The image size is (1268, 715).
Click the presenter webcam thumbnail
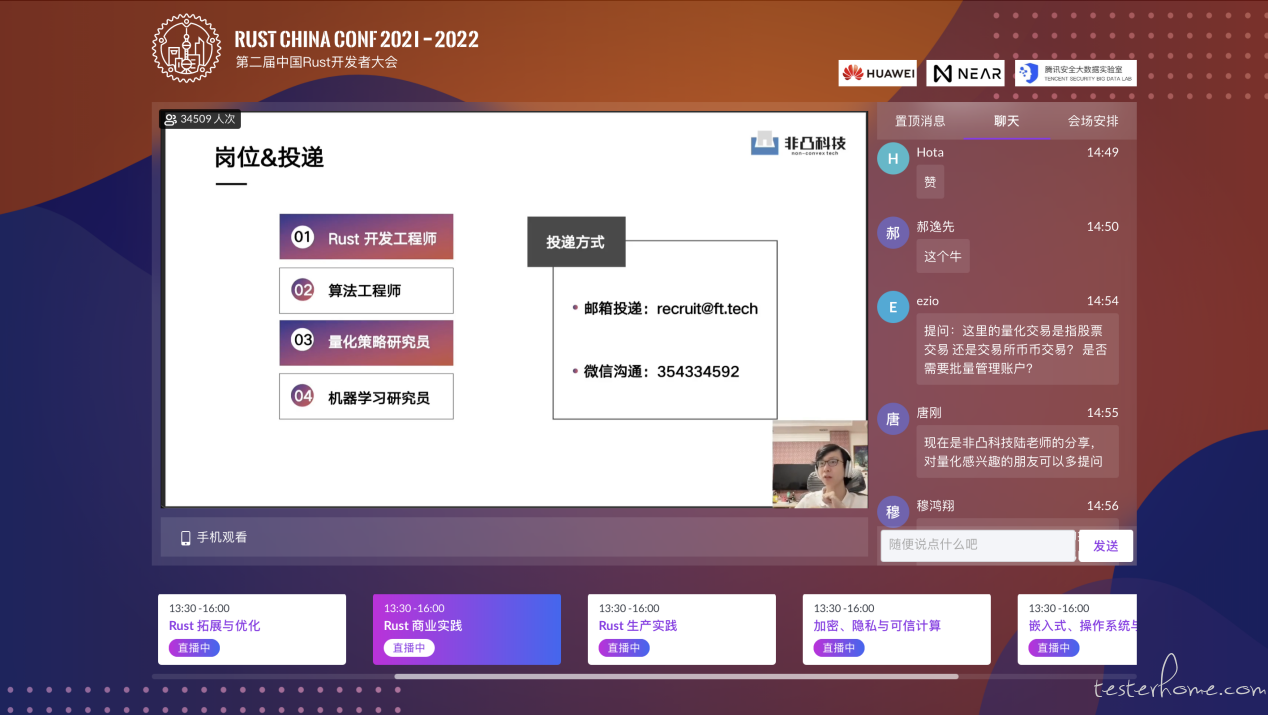click(820, 464)
